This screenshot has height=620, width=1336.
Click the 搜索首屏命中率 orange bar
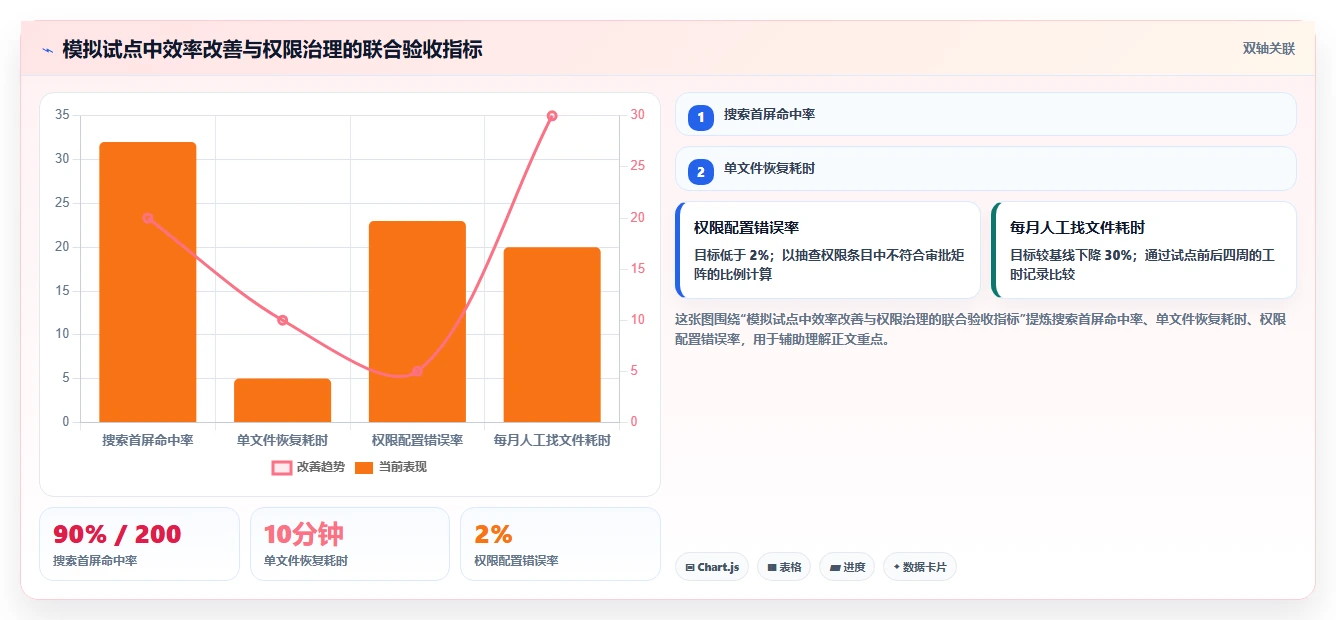click(x=148, y=282)
